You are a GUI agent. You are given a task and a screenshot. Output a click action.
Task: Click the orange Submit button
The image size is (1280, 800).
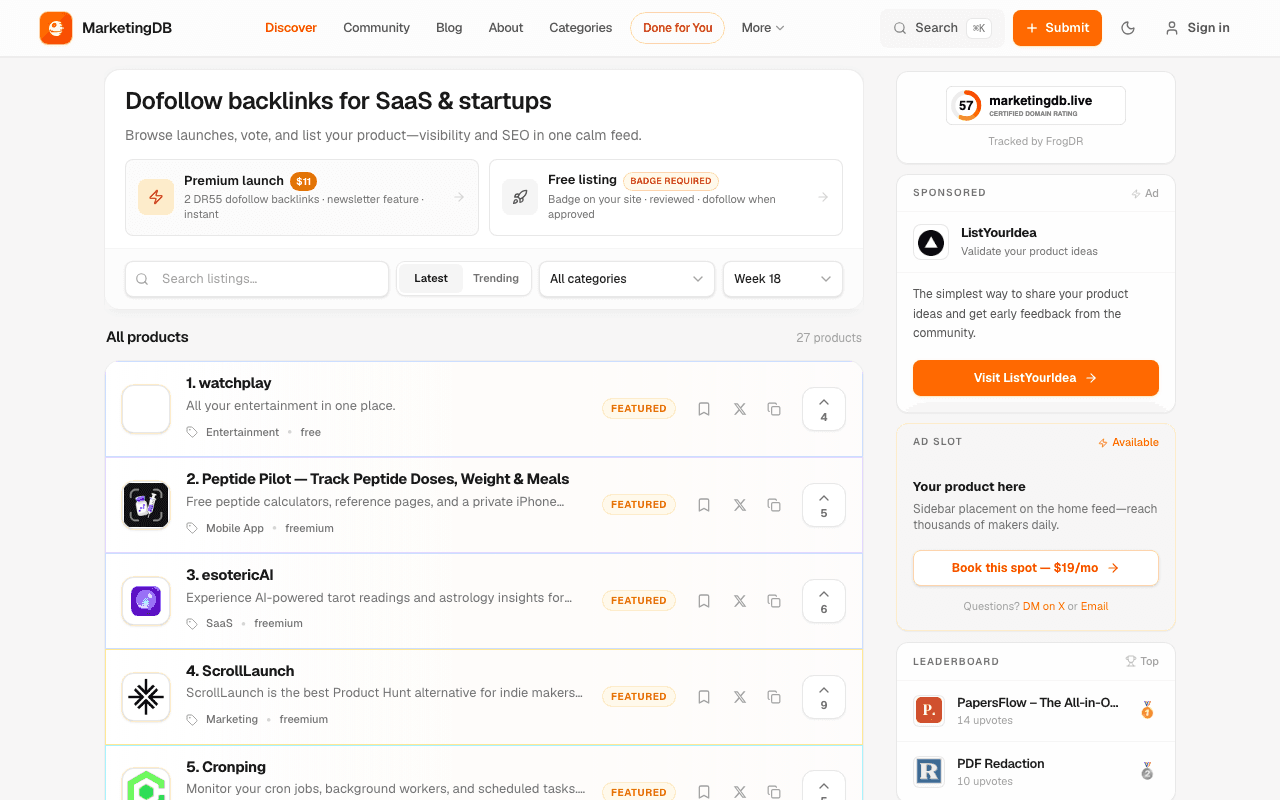(1057, 28)
